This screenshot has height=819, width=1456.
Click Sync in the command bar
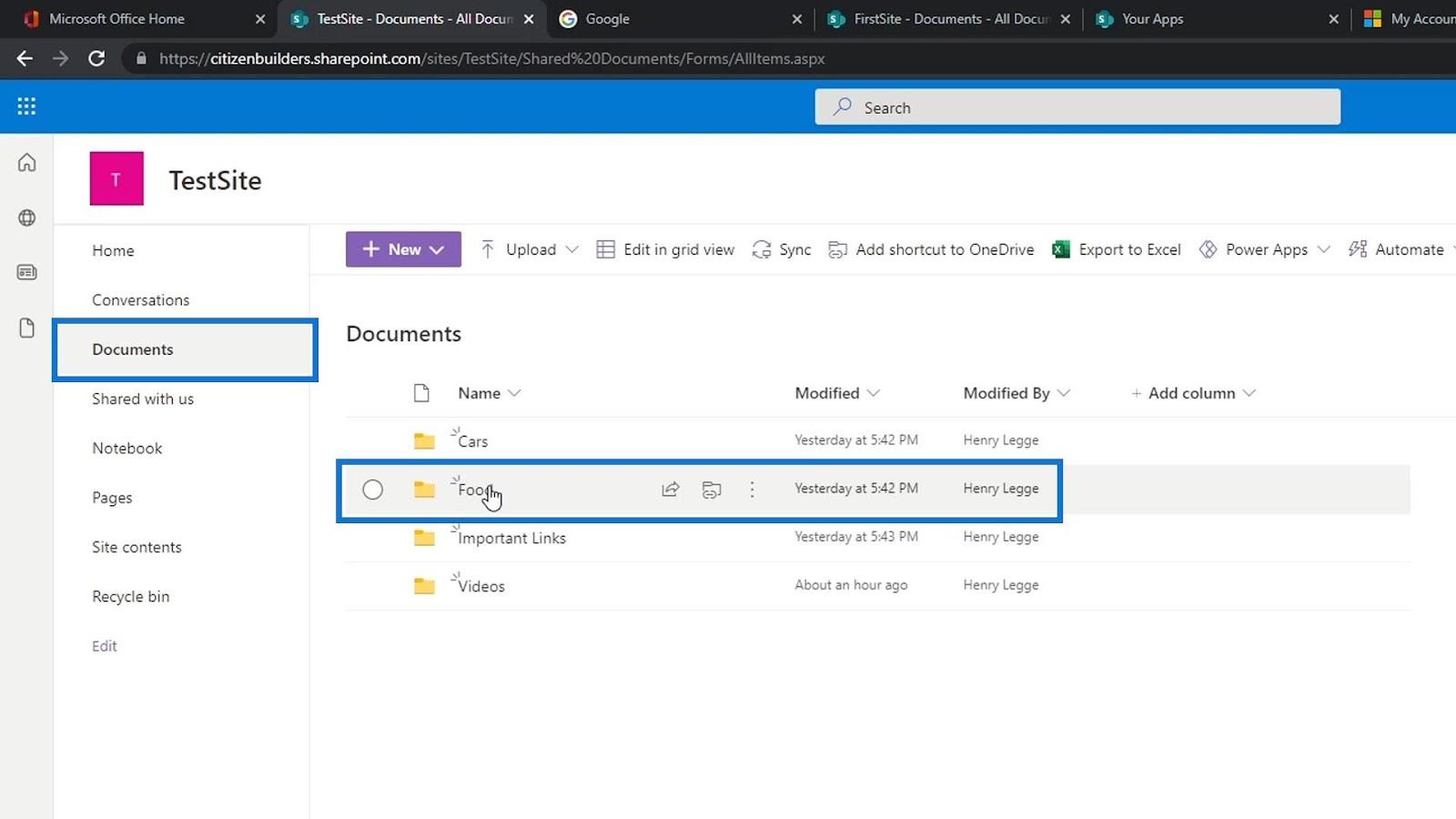coord(782,249)
